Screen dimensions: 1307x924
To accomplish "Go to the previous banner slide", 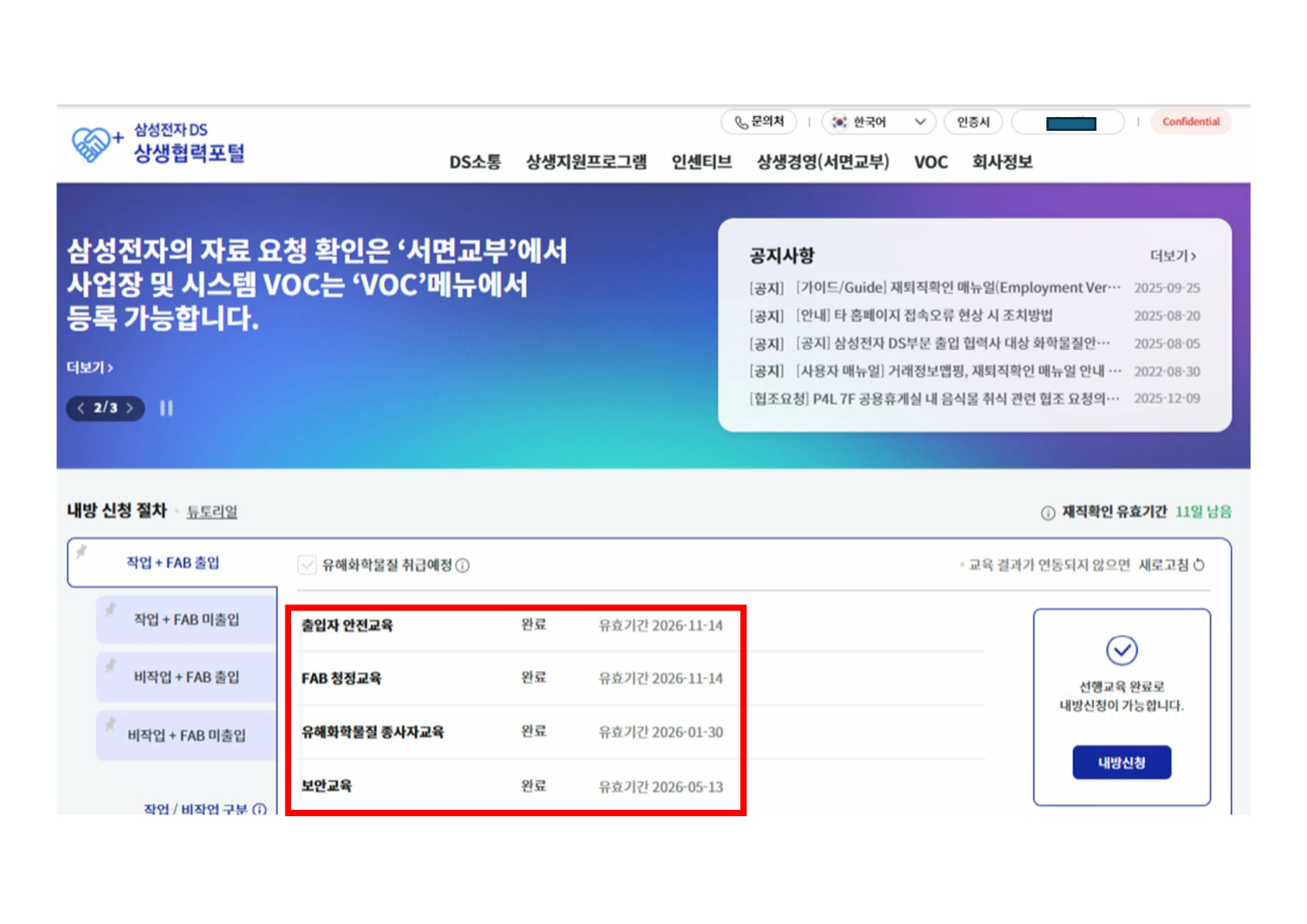I will click(81, 408).
